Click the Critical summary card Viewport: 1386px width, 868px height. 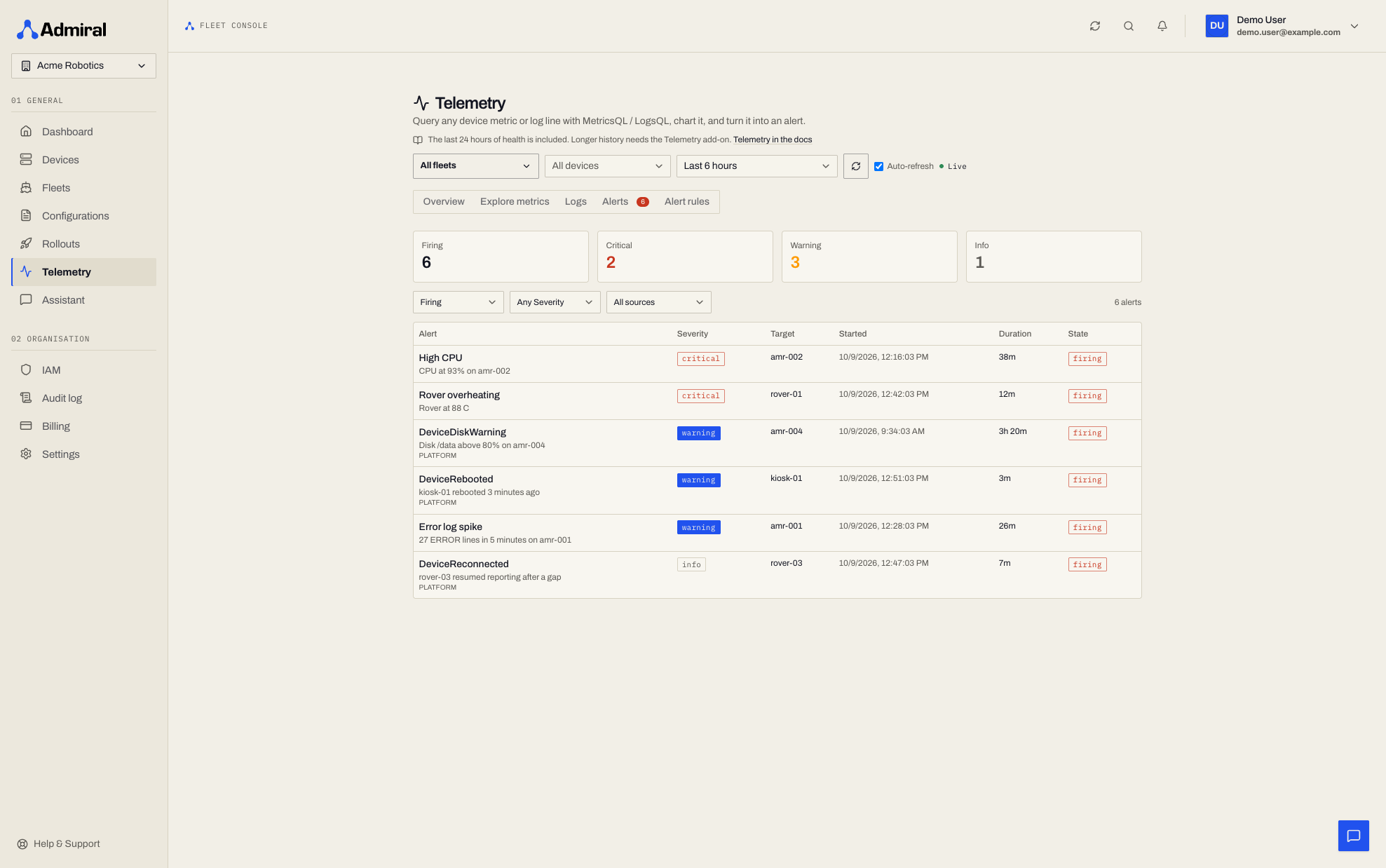coord(685,257)
